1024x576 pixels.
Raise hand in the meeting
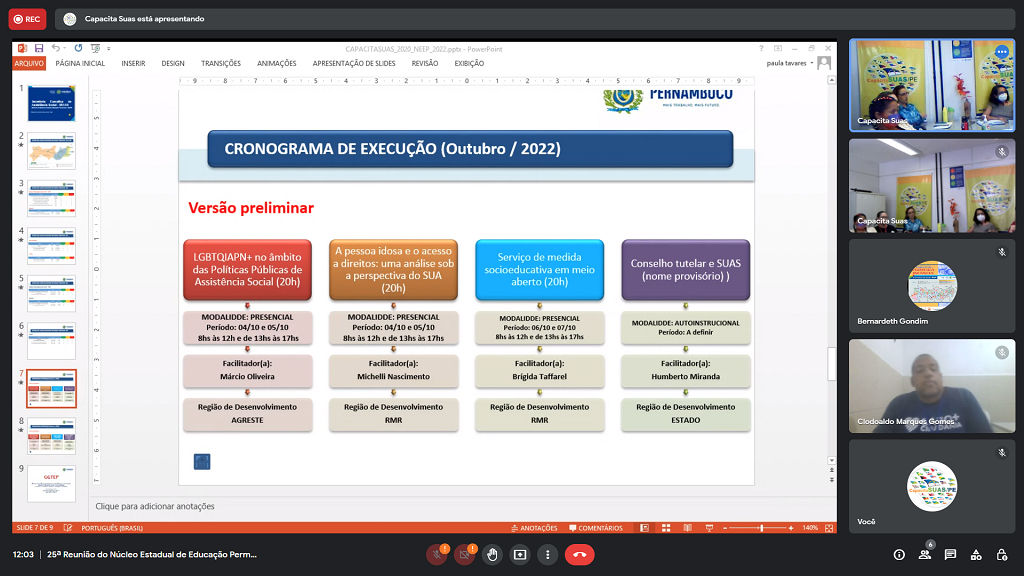pyautogui.click(x=492, y=554)
